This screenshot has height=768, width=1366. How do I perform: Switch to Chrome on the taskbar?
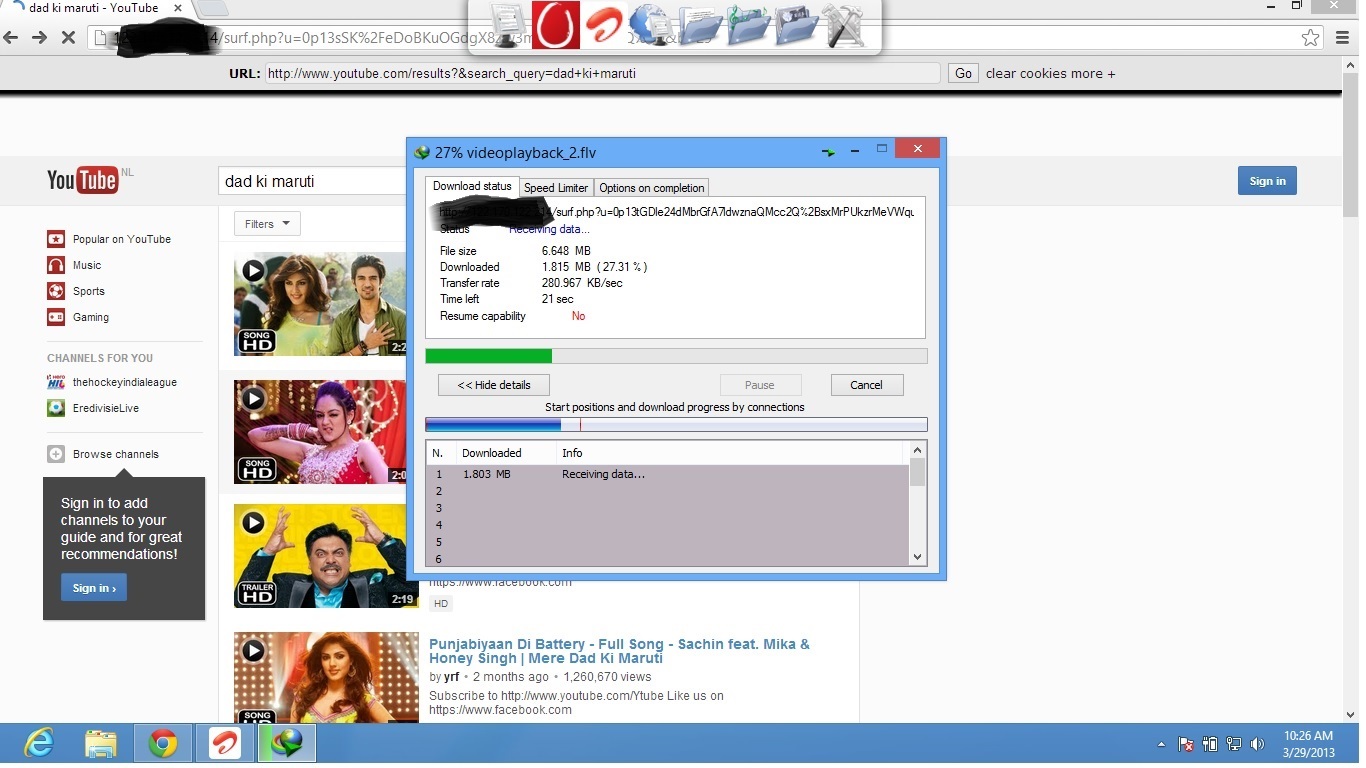click(163, 743)
